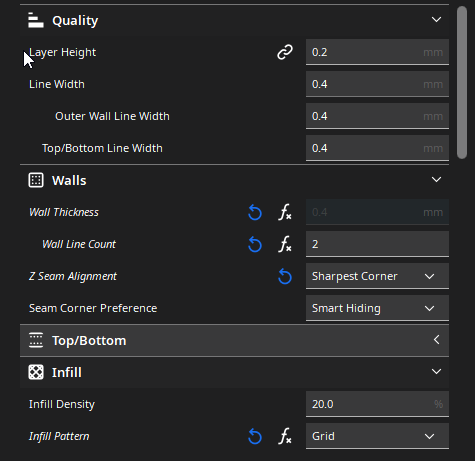Open the Infill Pattern Grid dropdown
475x461 pixels.
pos(377,436)
